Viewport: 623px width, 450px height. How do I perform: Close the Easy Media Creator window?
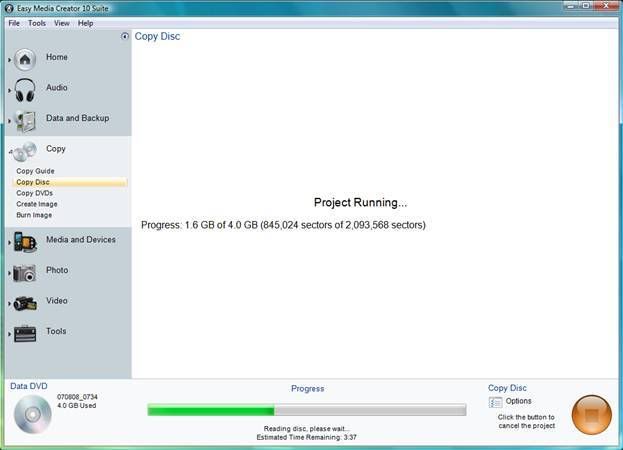tap(606, 6)
